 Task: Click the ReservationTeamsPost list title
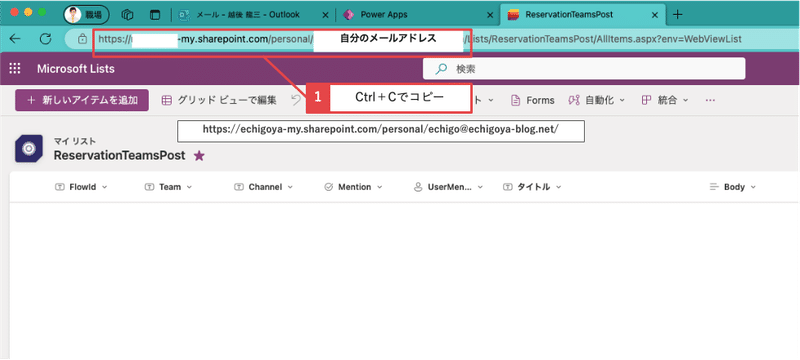point(119,156)
